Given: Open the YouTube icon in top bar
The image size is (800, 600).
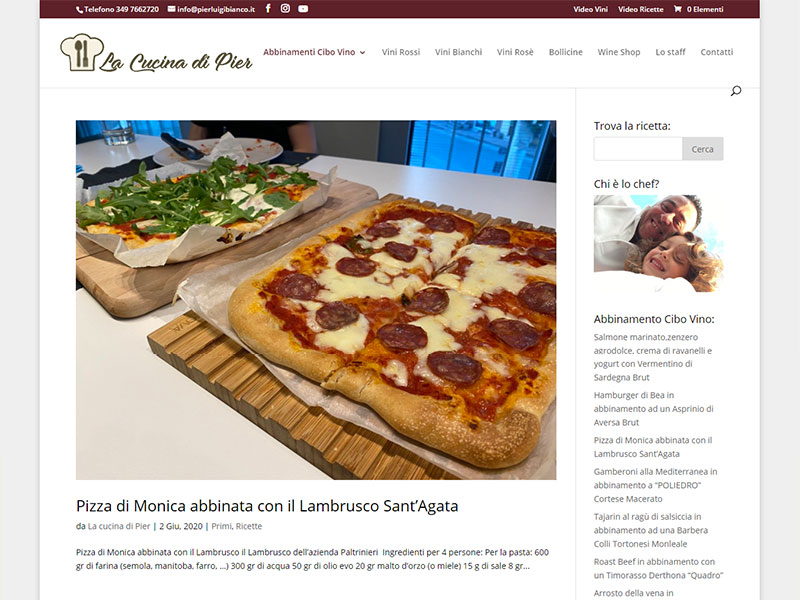Looking at the screenshot, I should 303,9.
